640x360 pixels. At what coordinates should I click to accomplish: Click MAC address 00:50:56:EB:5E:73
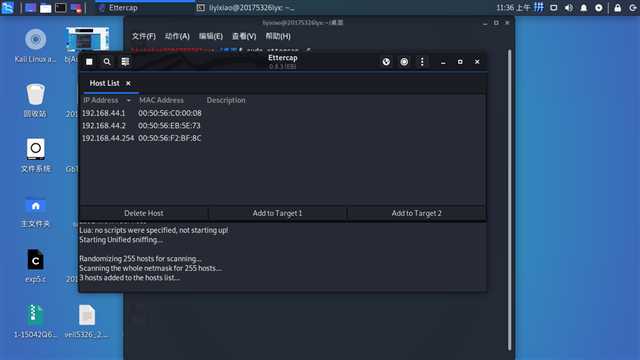pos(169,126)
